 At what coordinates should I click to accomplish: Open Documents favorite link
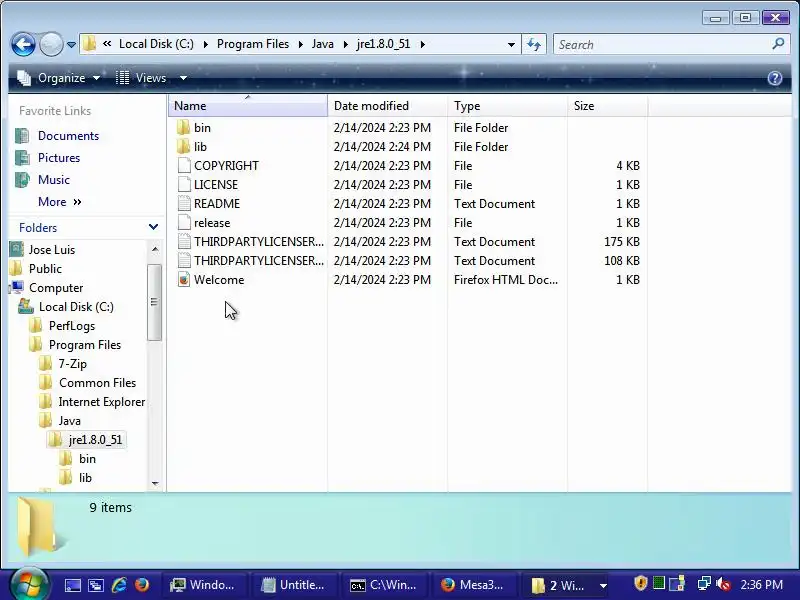click(68, 136)
